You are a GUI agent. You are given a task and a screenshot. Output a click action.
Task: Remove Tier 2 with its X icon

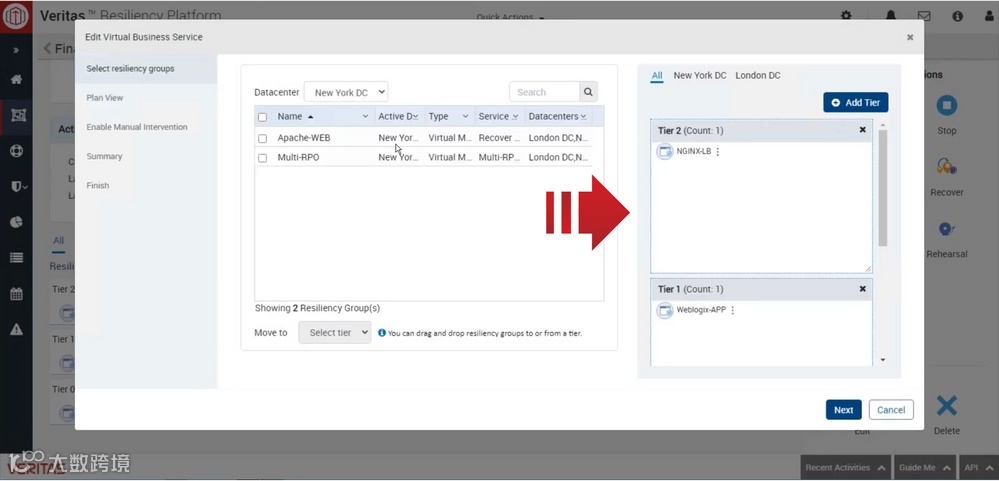pos(863,130)
